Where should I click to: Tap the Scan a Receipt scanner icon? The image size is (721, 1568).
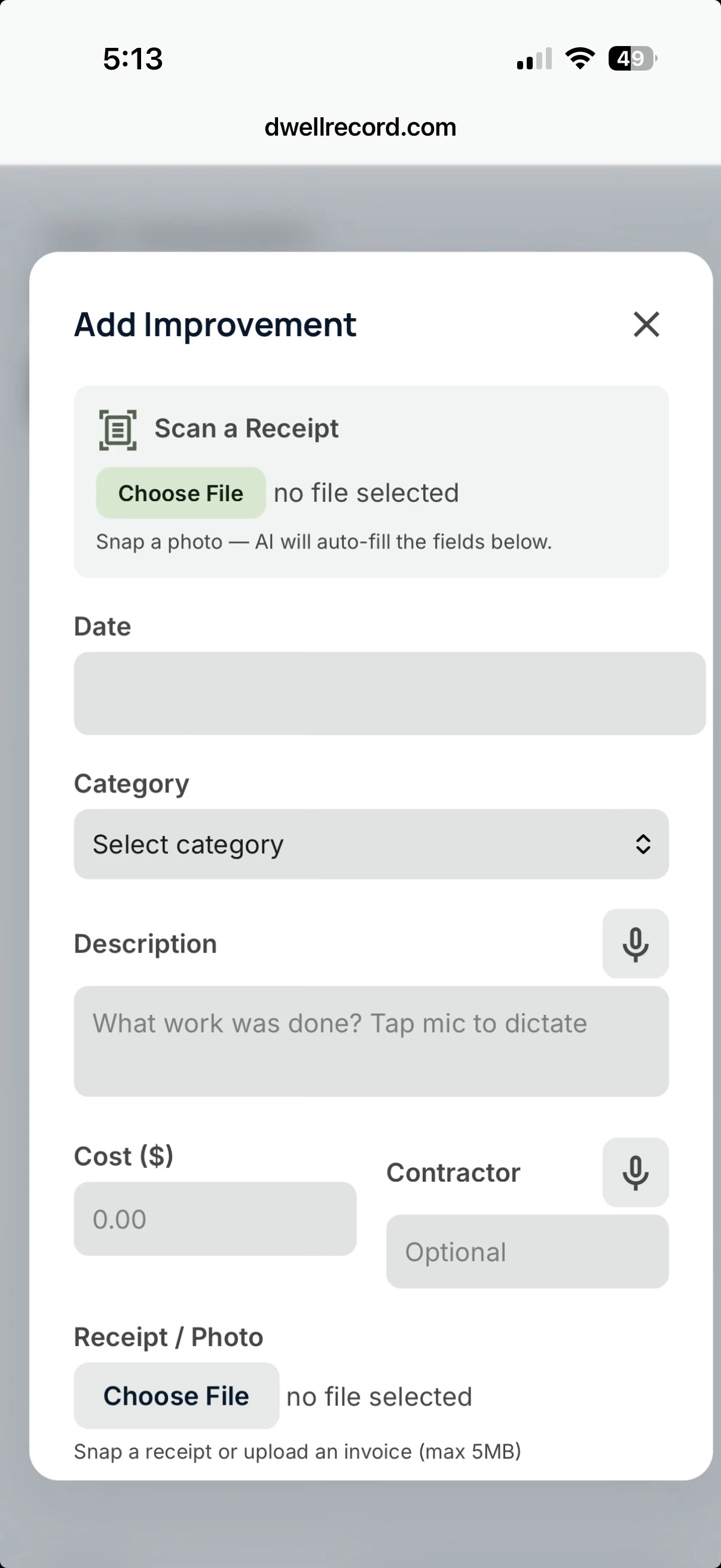(118, 430)
